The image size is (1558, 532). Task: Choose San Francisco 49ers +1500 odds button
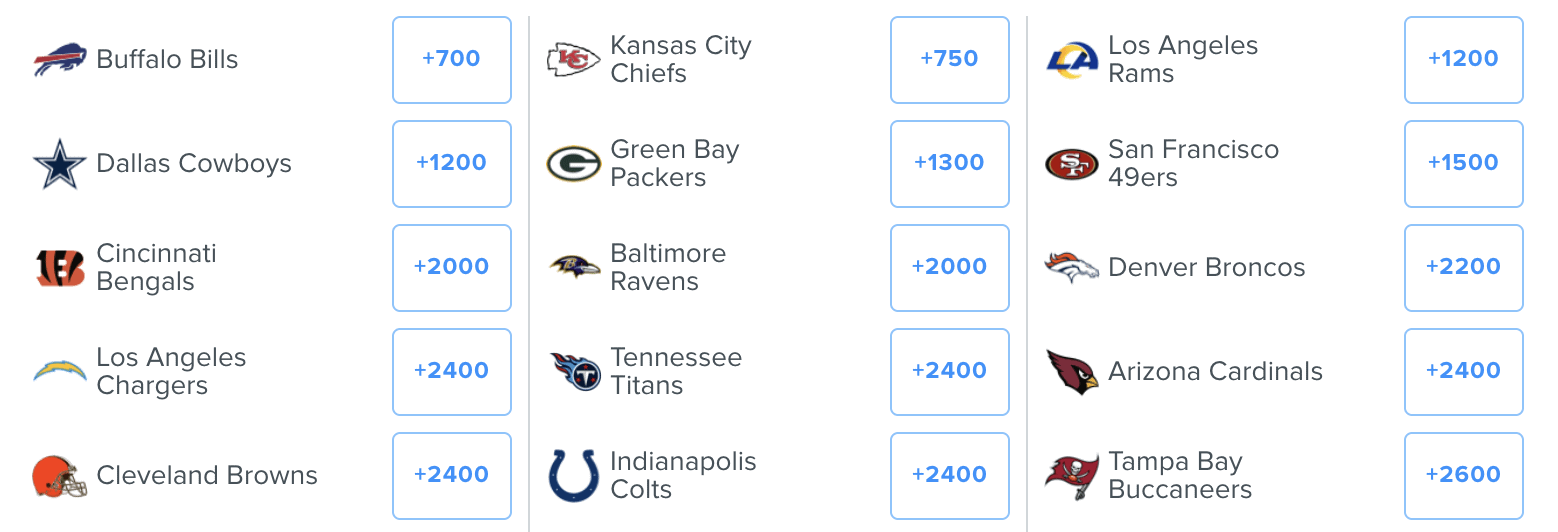pos(1464,164)
